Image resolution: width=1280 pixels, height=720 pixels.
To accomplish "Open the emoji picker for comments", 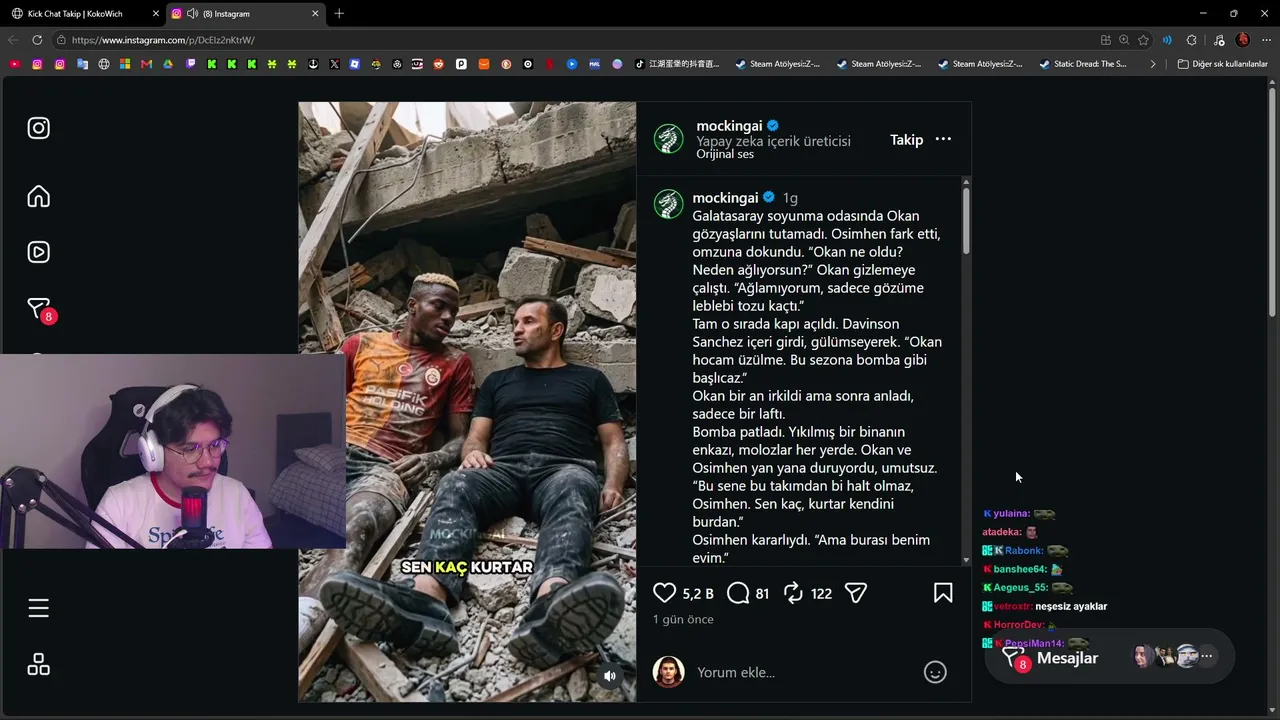I will click(935, 672).
